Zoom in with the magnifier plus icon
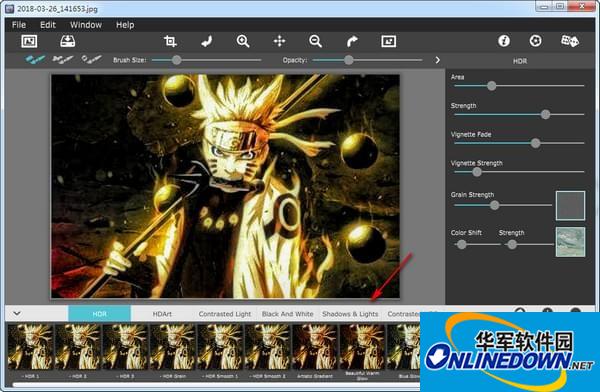This screenshot has height=392, width=600. [x=243, y=41]
